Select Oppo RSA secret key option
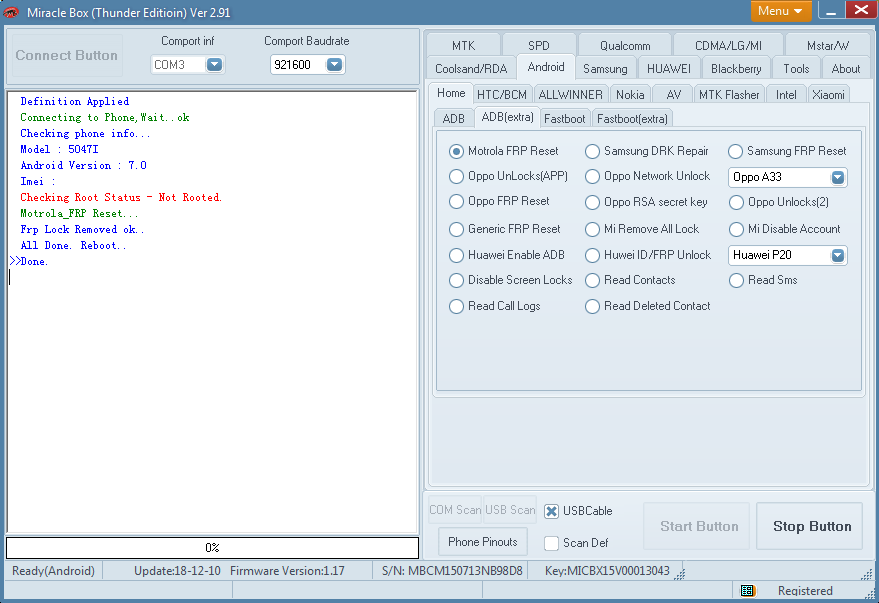The width and height of the screenshot is (879, 603). pyautogui.click(x=592, y=202)
